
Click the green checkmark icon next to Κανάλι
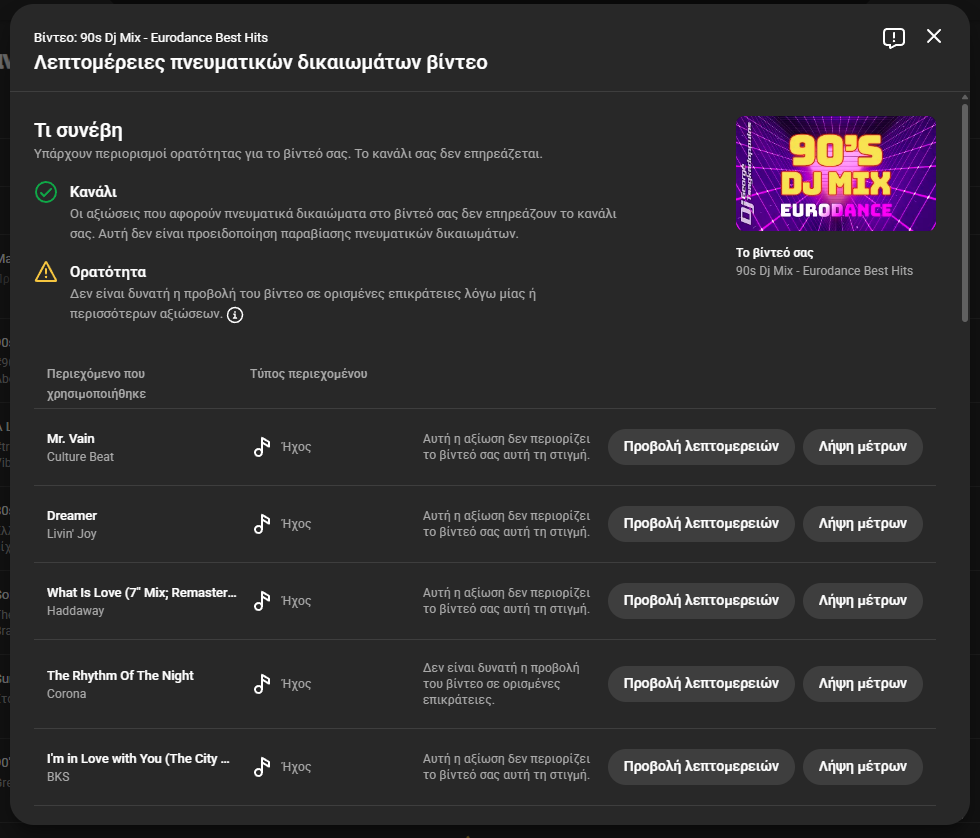(46, 192)
